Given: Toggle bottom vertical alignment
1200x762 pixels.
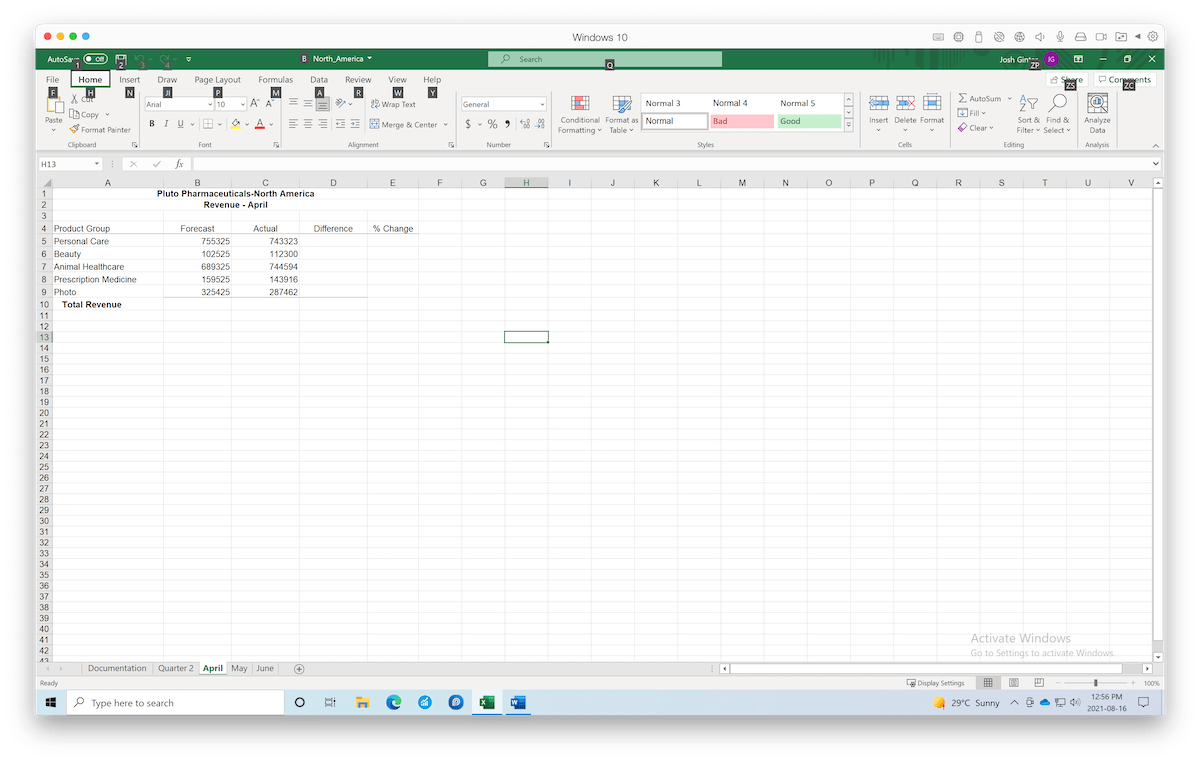Looking at the screenshot, I should 322,104.
